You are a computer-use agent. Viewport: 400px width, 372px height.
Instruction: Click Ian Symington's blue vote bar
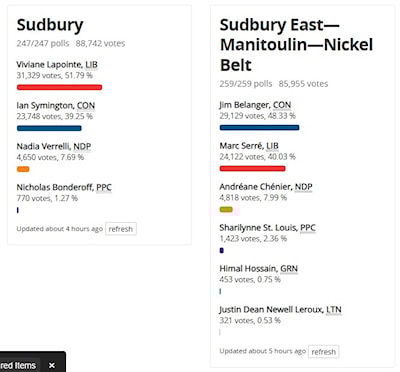pyautogui.click(x=49, y=128)
